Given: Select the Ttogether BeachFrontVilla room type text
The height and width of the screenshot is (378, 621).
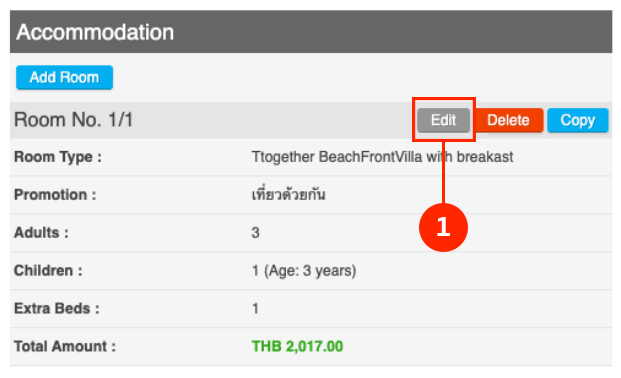Looking at the screenshot, I should click(x=382, y=157).
